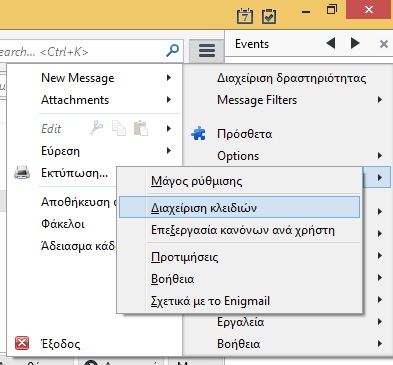Open the bottom Βοήθεια menu entry

pyautogui.click(x=239, y=344)
